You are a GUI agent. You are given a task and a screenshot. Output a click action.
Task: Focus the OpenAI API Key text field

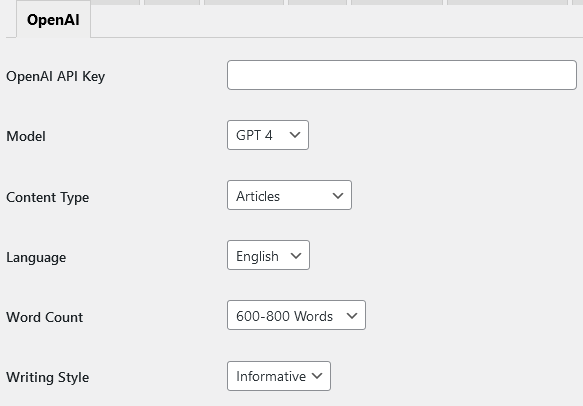(402, 75)
